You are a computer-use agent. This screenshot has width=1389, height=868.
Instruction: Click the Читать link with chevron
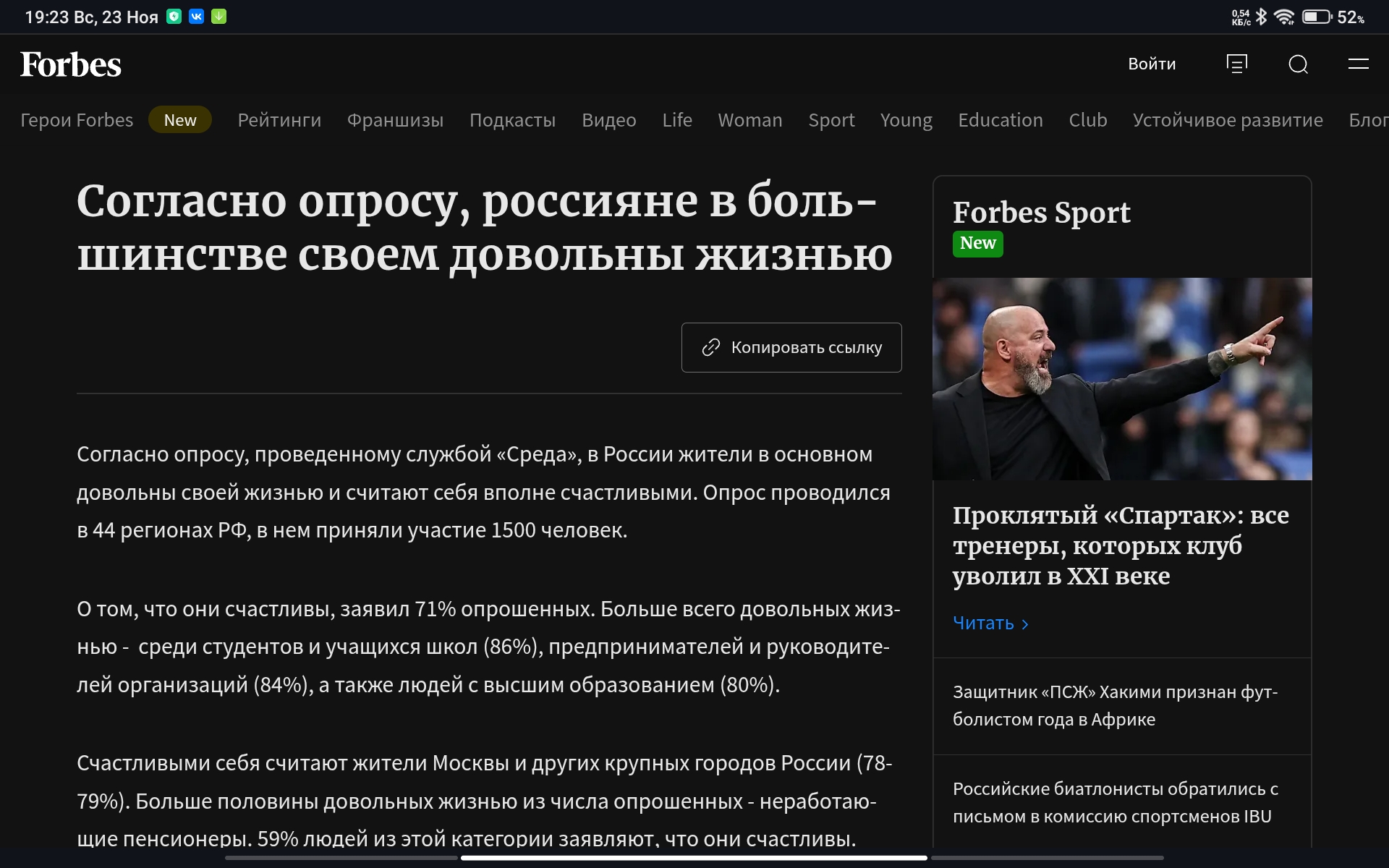990,623
